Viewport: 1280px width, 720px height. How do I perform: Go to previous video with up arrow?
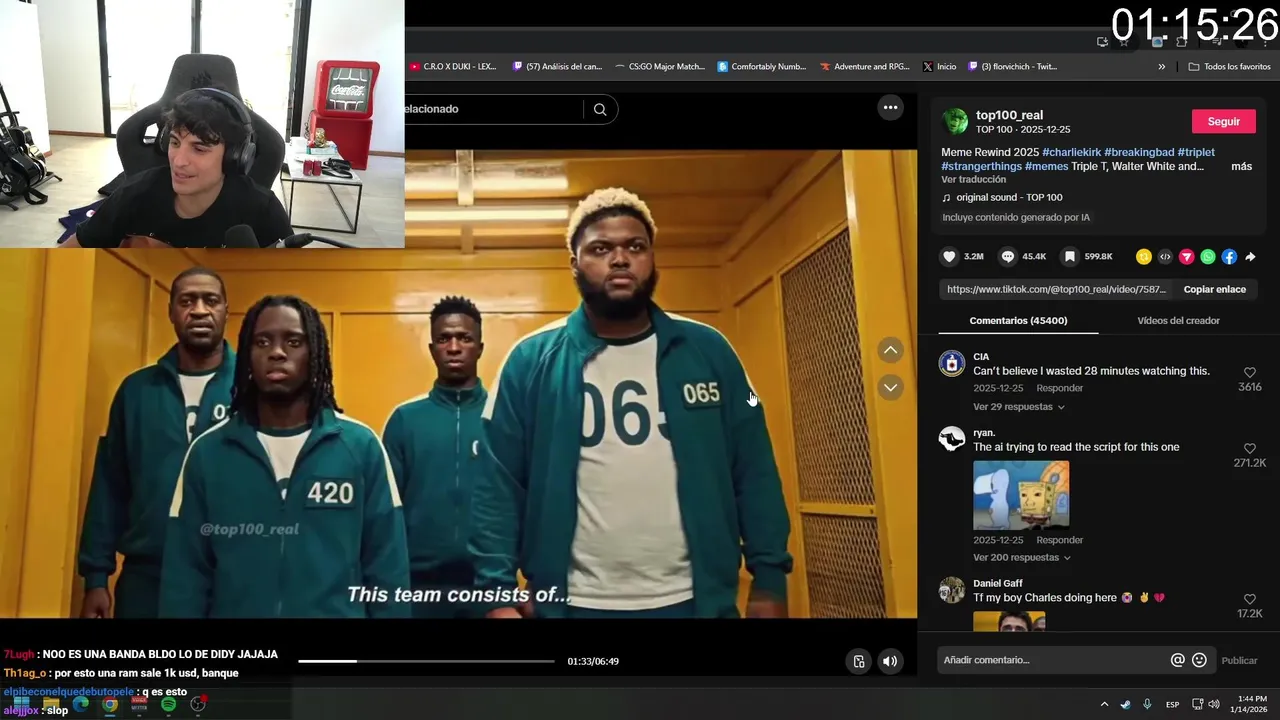890,350
